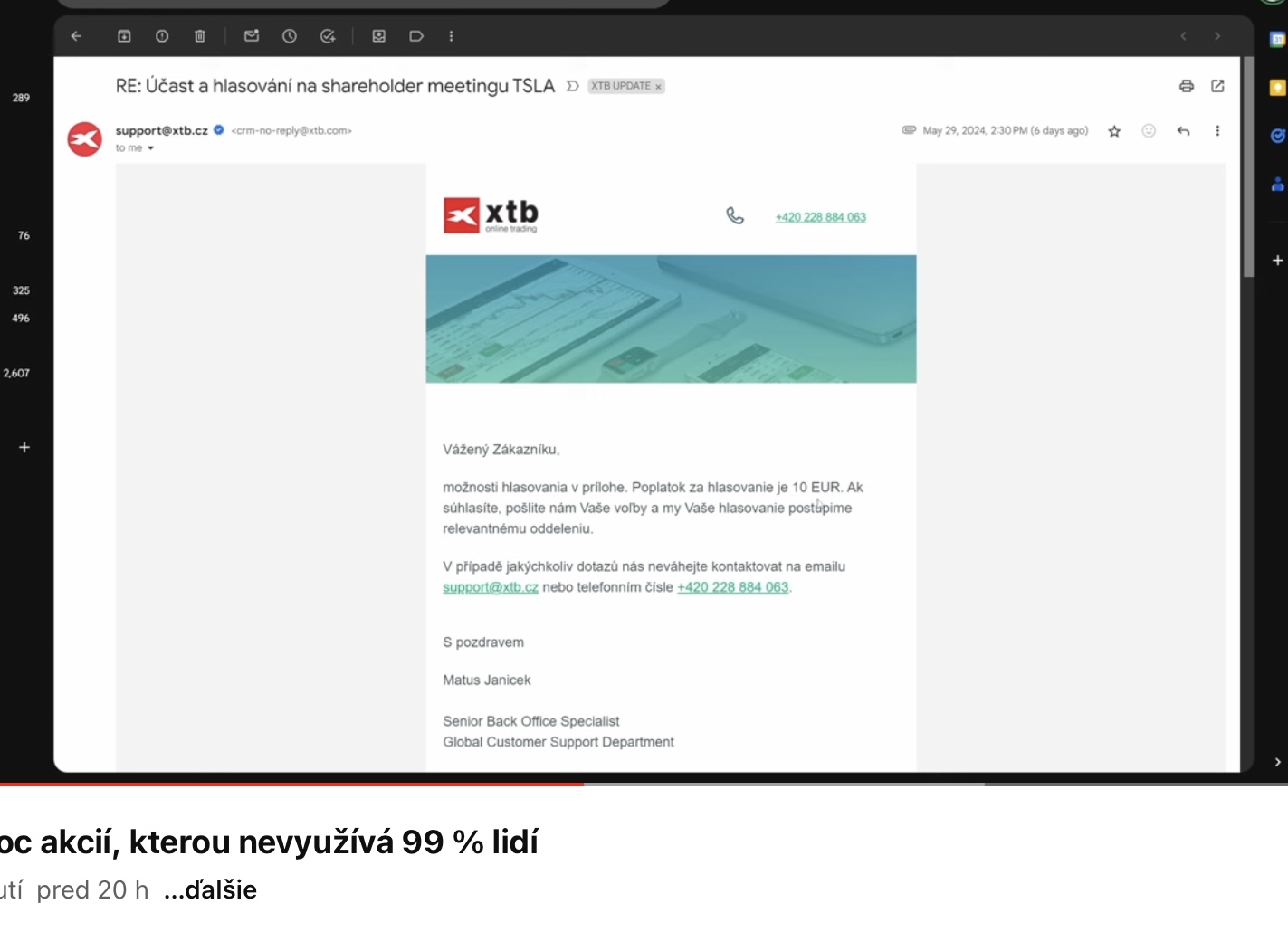1288x932 pixels.
Task: Click the trading devices banner image
Action: click(671, 319)
